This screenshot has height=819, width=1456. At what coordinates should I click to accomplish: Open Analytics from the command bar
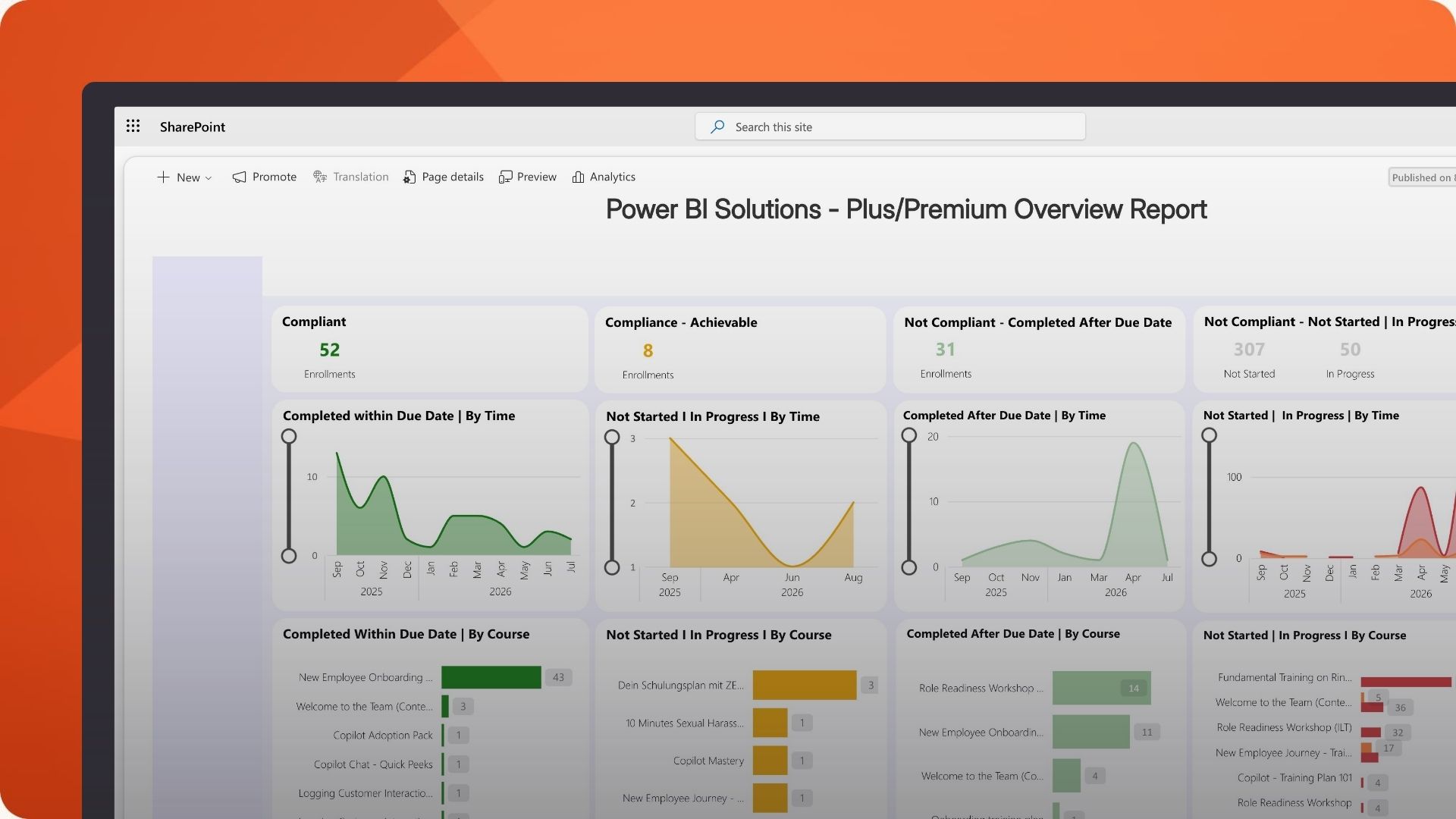(604, 177)
